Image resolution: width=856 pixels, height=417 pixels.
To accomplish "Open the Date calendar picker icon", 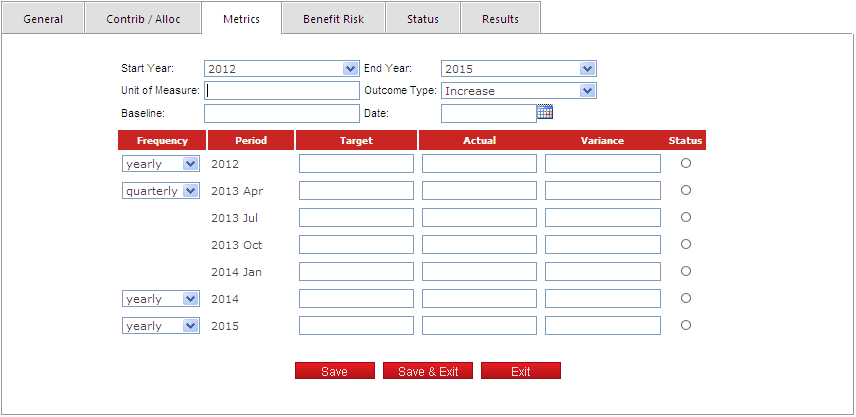I will (x=545, y=113).
